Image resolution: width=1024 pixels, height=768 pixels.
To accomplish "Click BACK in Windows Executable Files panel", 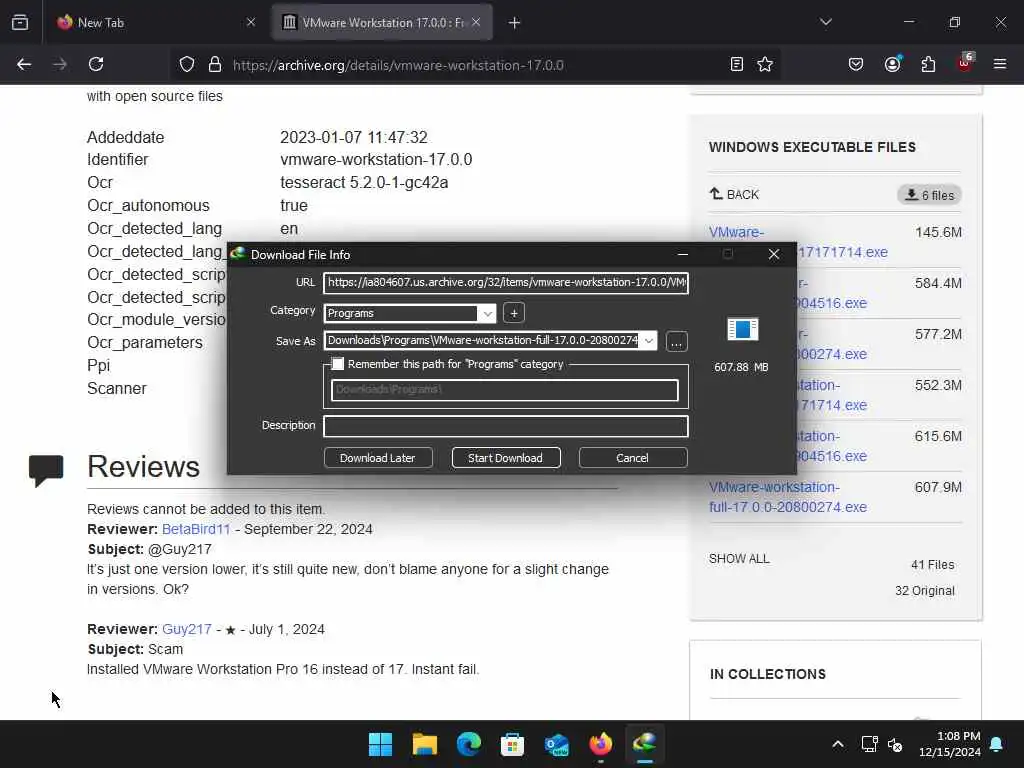I will 735,194.
